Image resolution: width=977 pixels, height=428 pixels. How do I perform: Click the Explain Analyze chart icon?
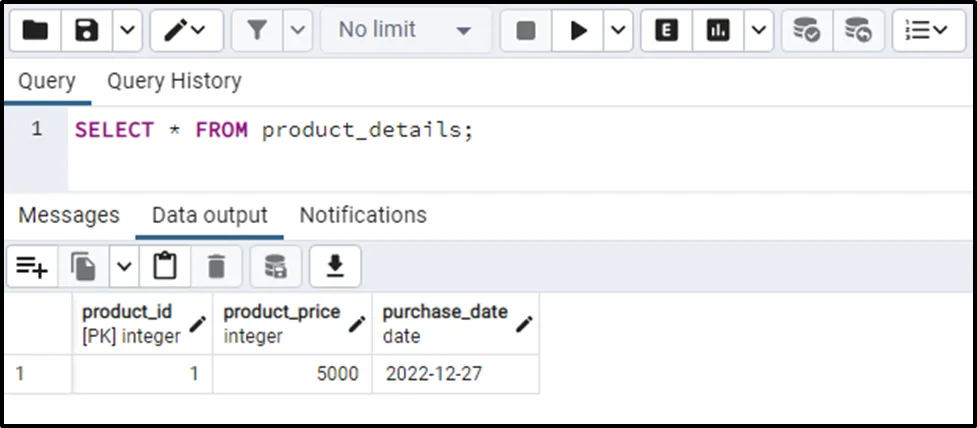click(x=717, y=31)
